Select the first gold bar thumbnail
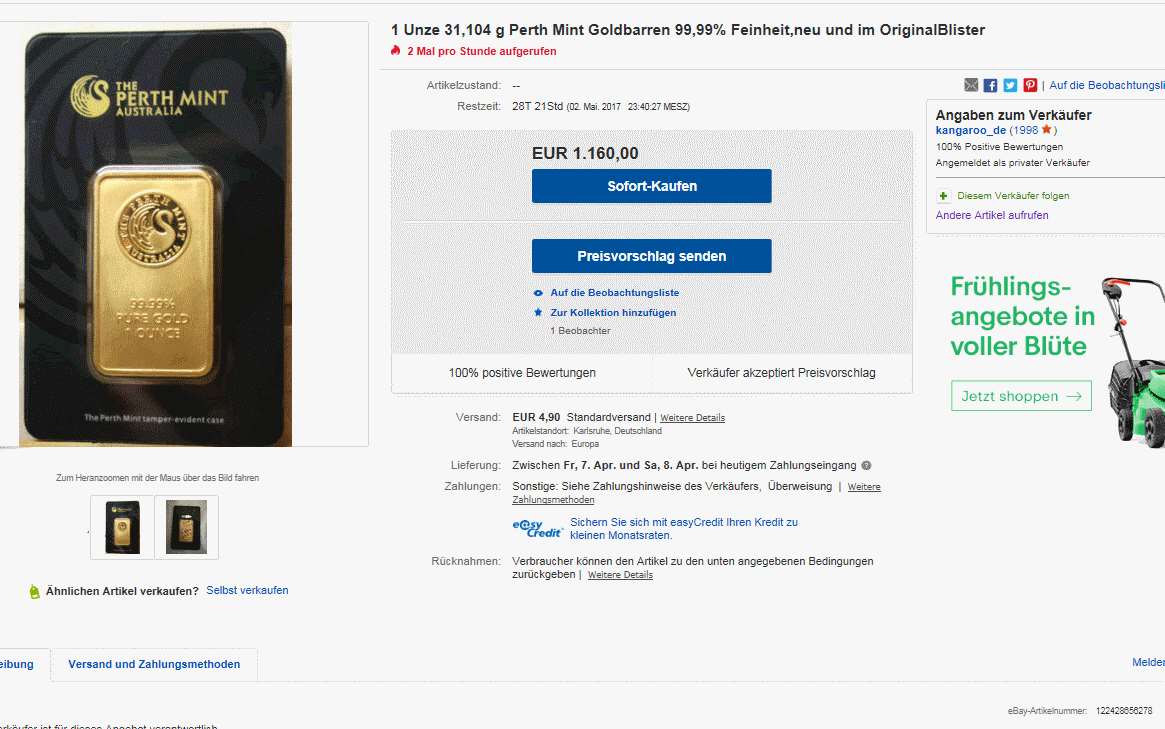The width and height of the screenshot is (1165, 729). click(123, 527)
